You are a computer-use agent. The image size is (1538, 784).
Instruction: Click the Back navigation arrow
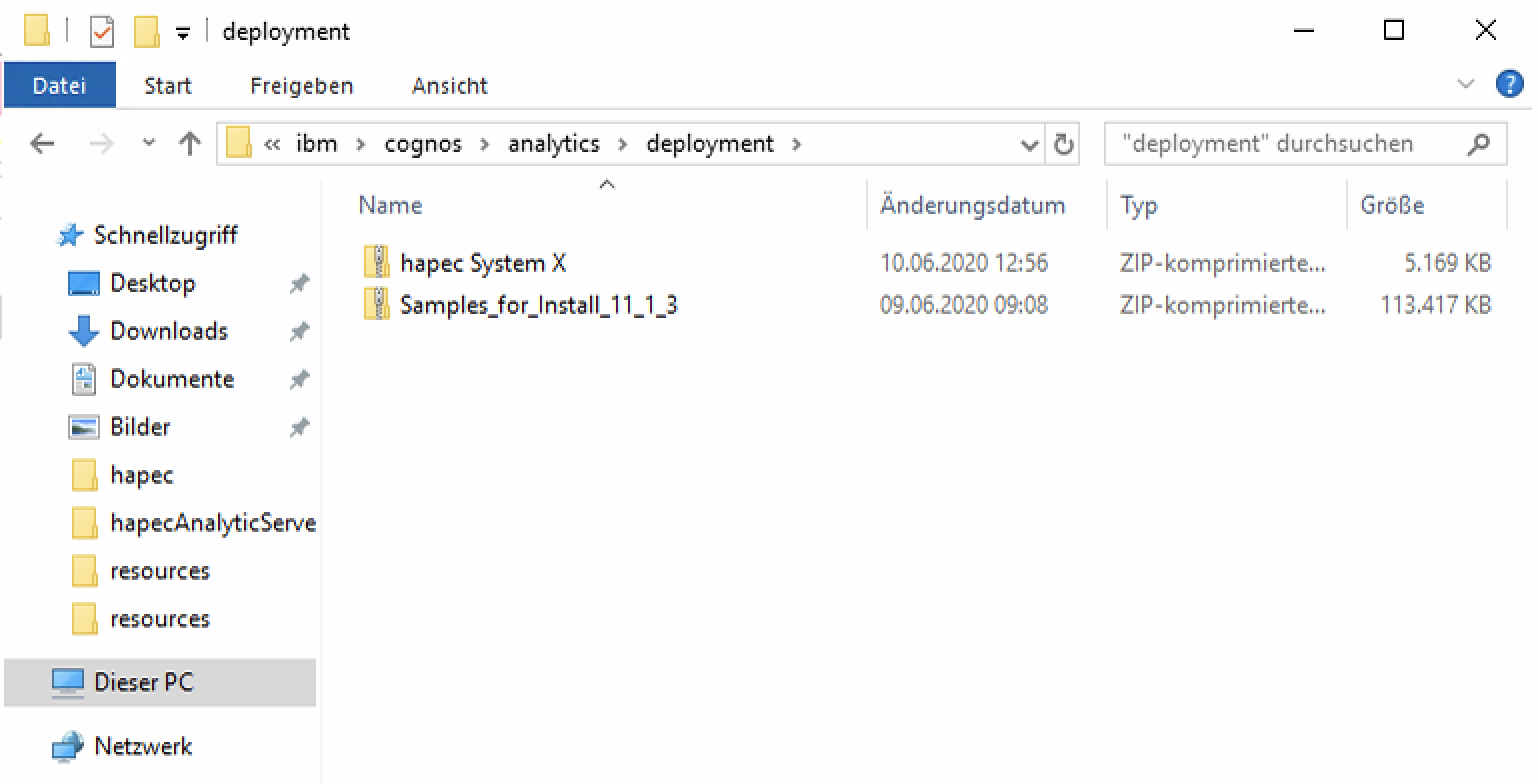42,144
